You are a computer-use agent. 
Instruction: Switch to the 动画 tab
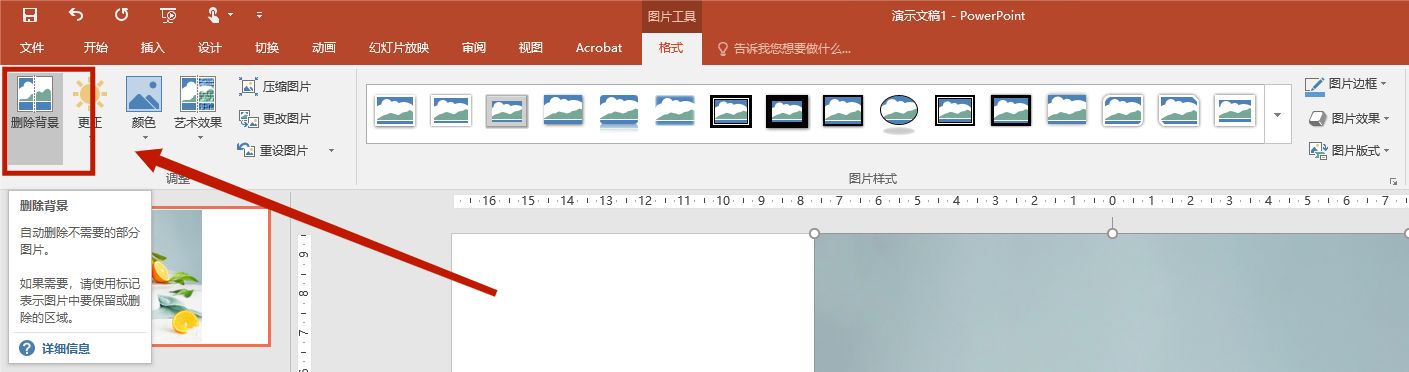click(x=324, y=48)
